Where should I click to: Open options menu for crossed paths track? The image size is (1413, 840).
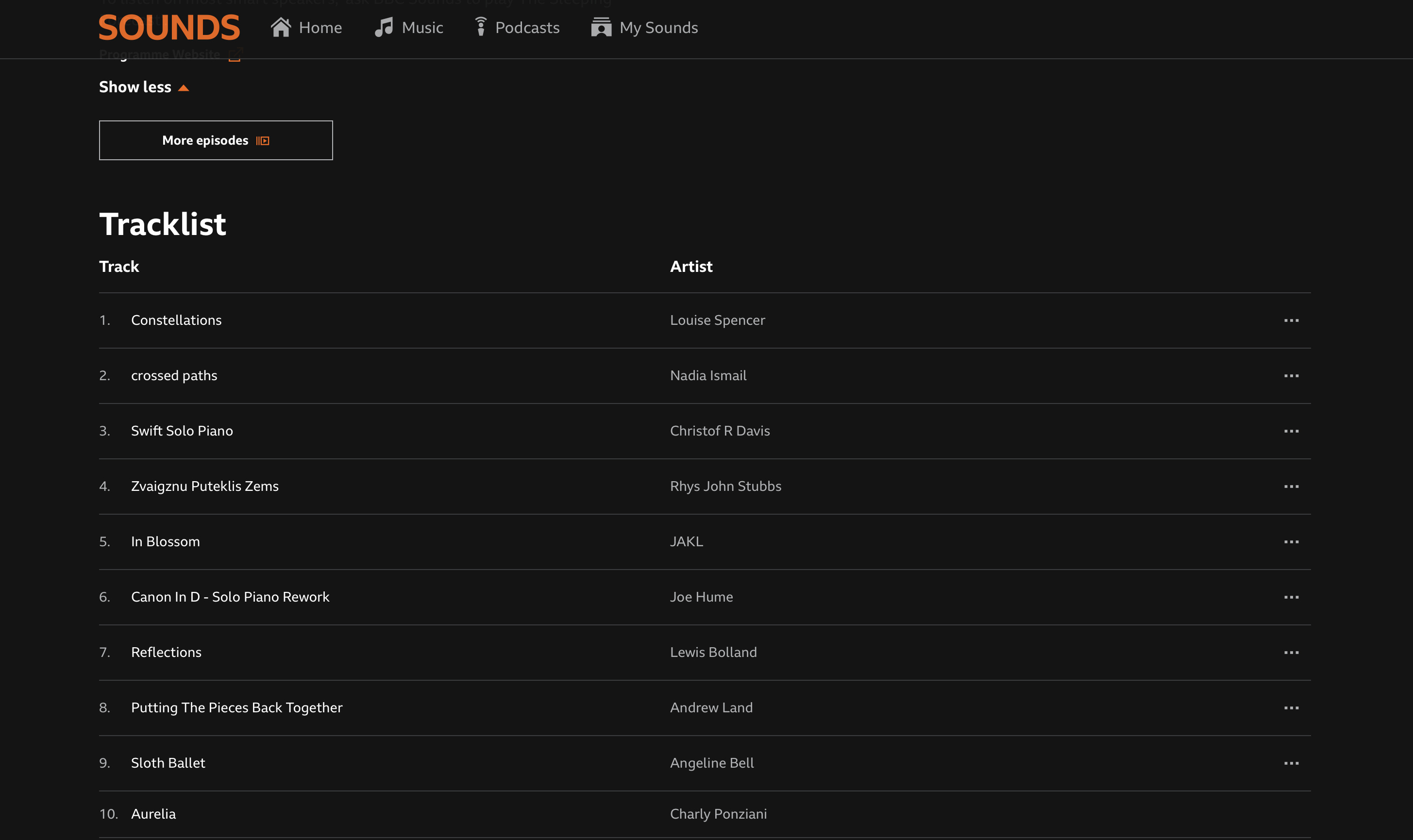coord(1291,376)
